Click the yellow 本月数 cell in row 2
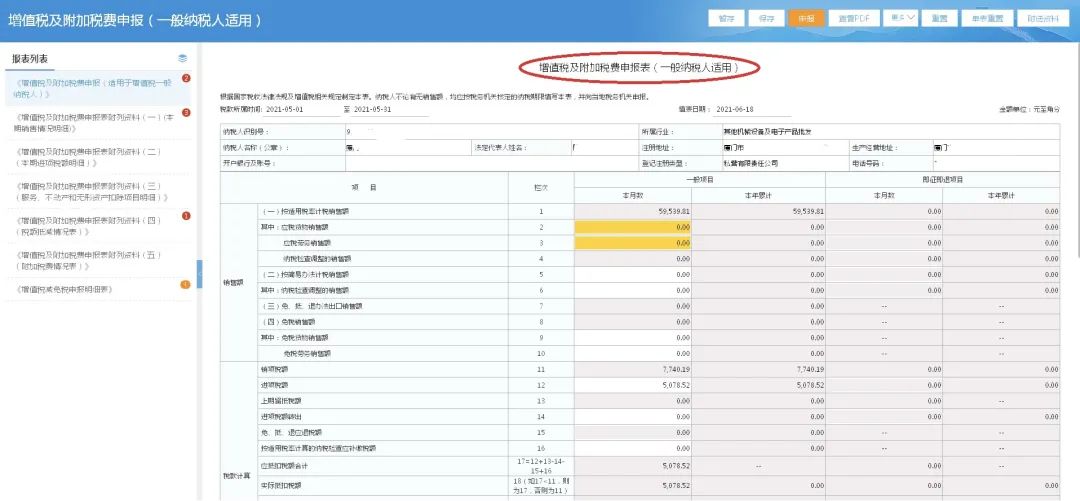1080x501 pixels. [632, 227]
